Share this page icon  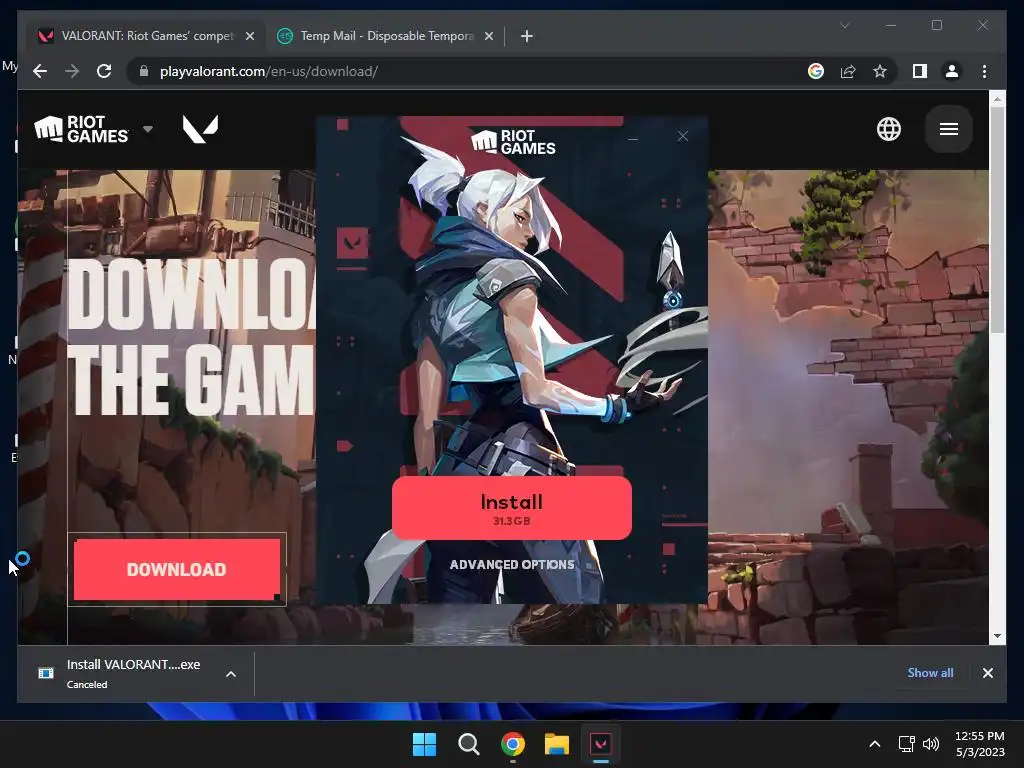848,71
